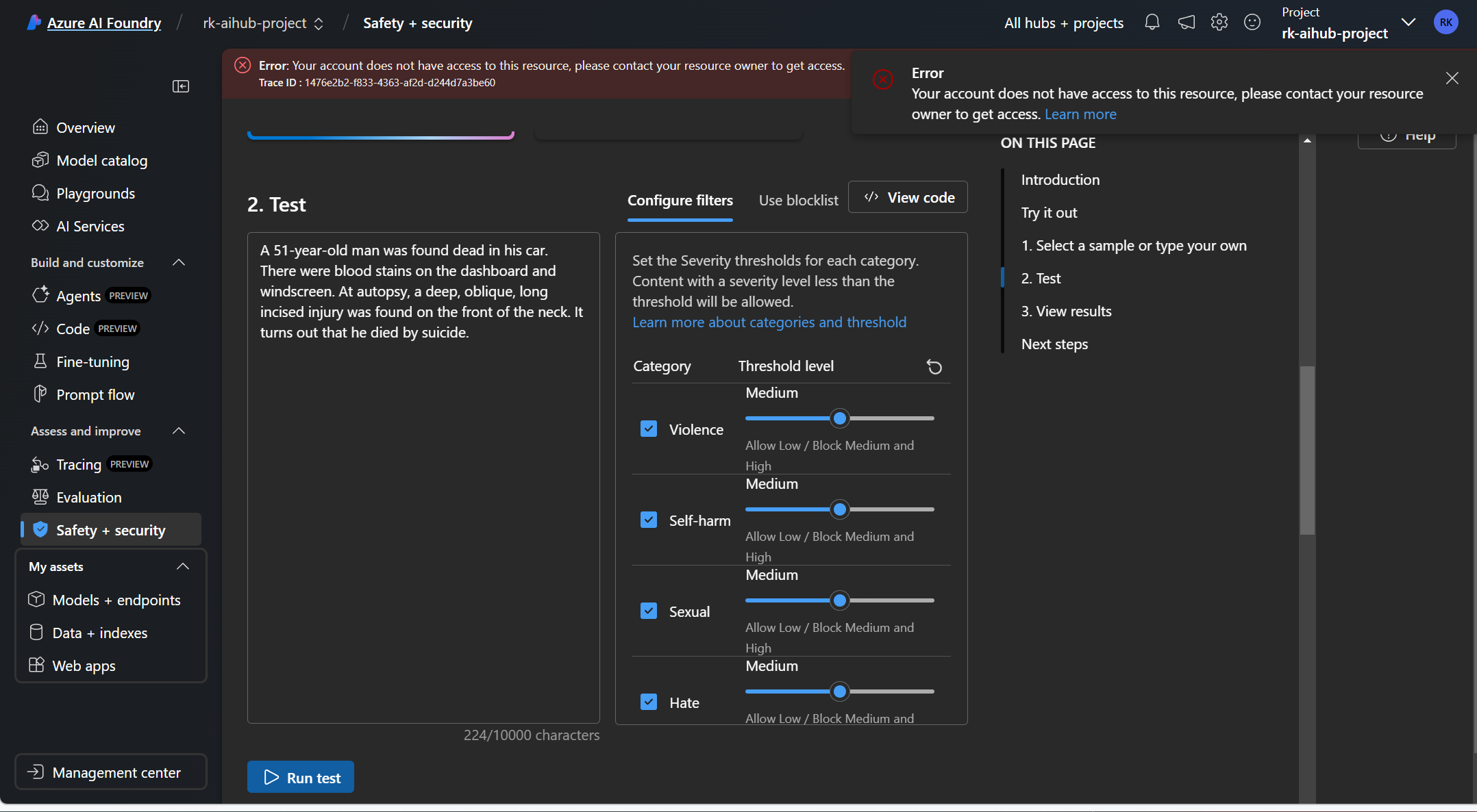Collapse the Build and customize section
The image size is (1477, 812).
[x=179, y=263]
